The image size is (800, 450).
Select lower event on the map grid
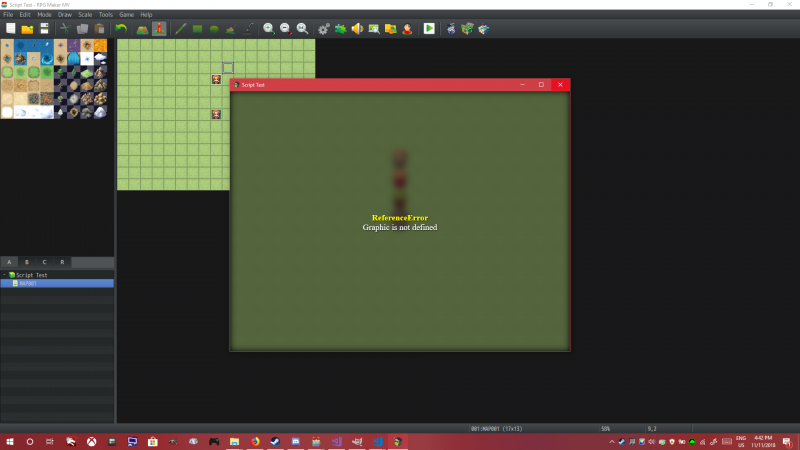point(216,114)
